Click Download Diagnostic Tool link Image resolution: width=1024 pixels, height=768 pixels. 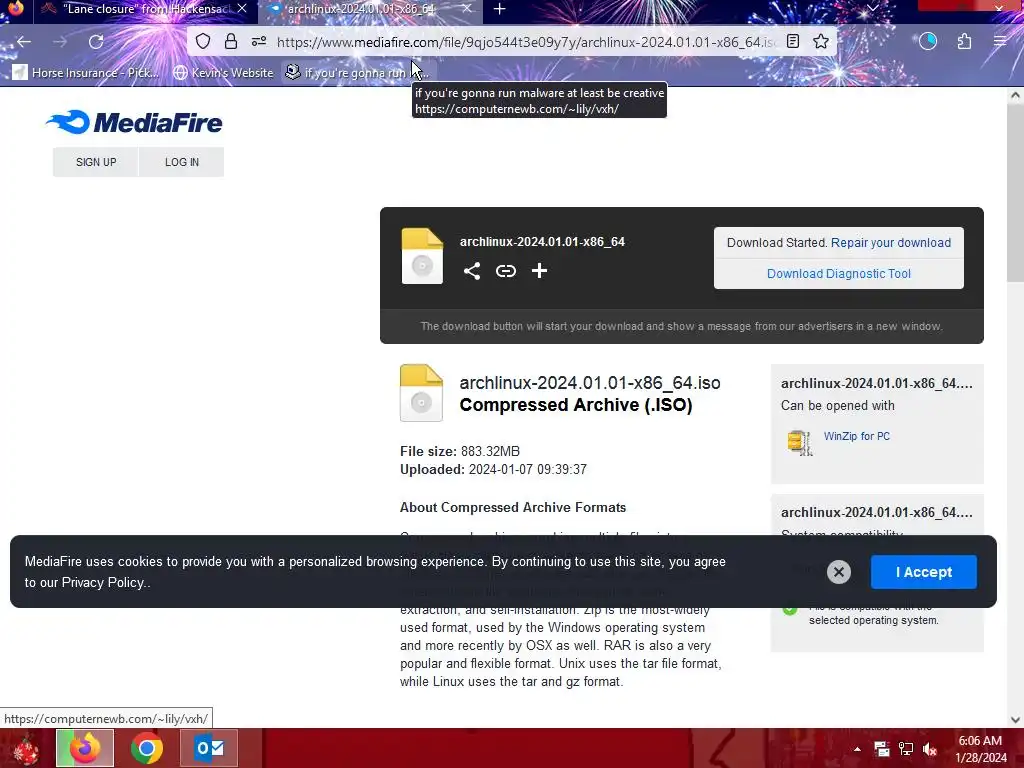point(839,274)
